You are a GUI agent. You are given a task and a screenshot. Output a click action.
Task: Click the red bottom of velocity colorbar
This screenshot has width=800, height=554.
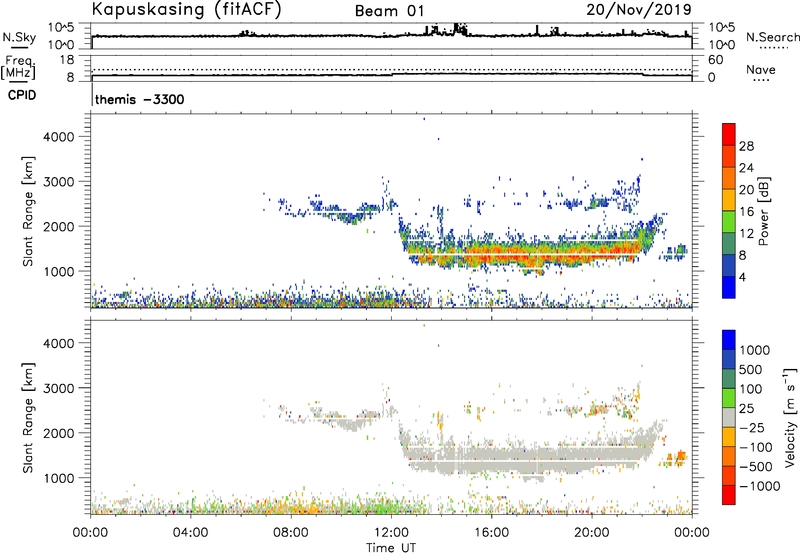729,495
